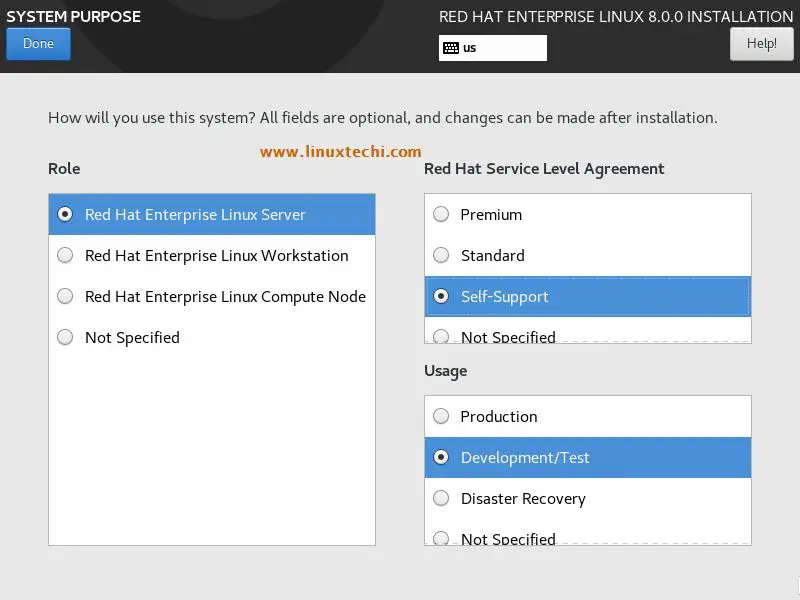
Task: Select Not Specified under Role
Action: [212, 337]
